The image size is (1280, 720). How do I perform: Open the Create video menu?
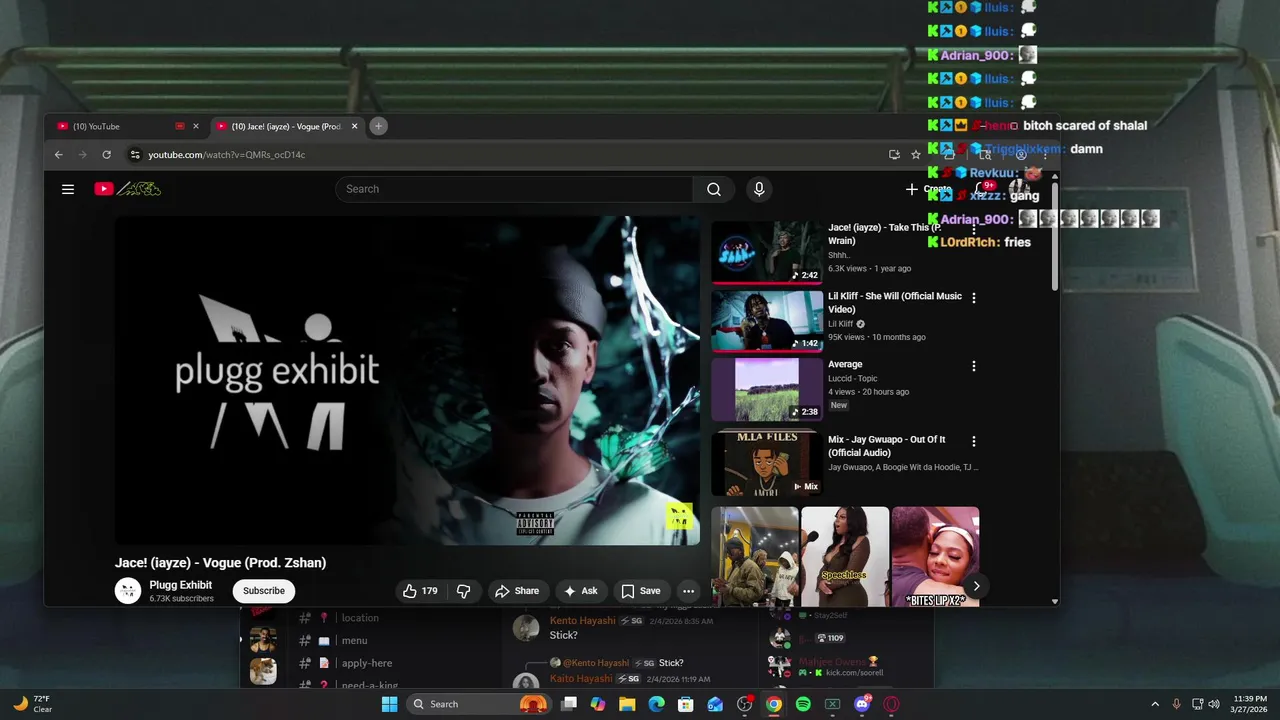[929, 189]
